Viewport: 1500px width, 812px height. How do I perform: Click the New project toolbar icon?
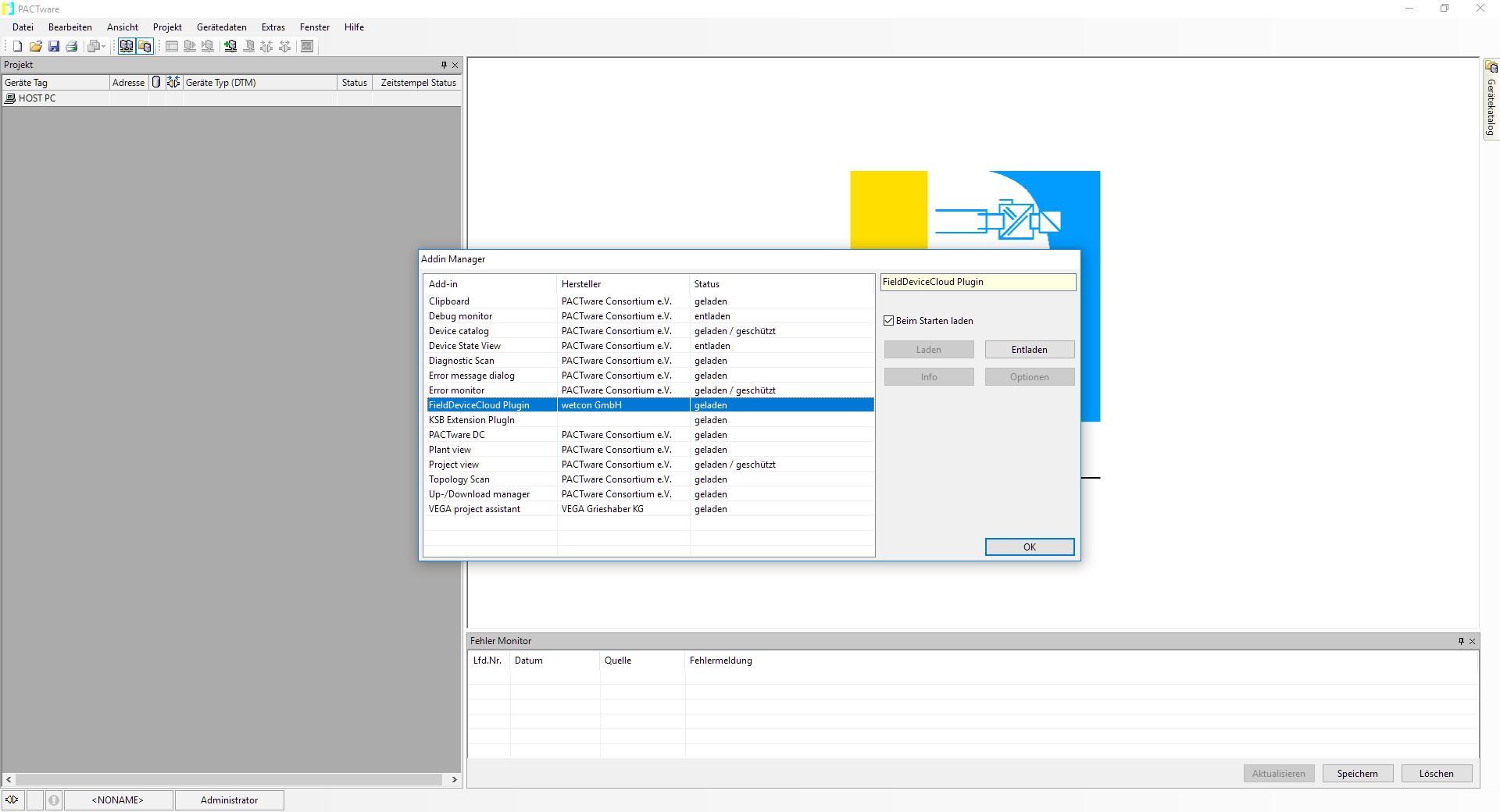(x=17, y=46)
